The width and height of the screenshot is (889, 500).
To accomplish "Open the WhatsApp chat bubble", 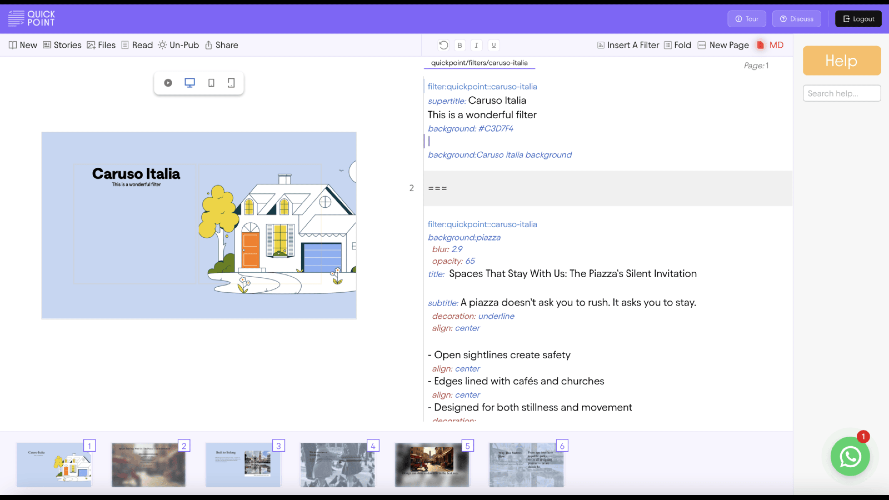I will tap(850, 456).
